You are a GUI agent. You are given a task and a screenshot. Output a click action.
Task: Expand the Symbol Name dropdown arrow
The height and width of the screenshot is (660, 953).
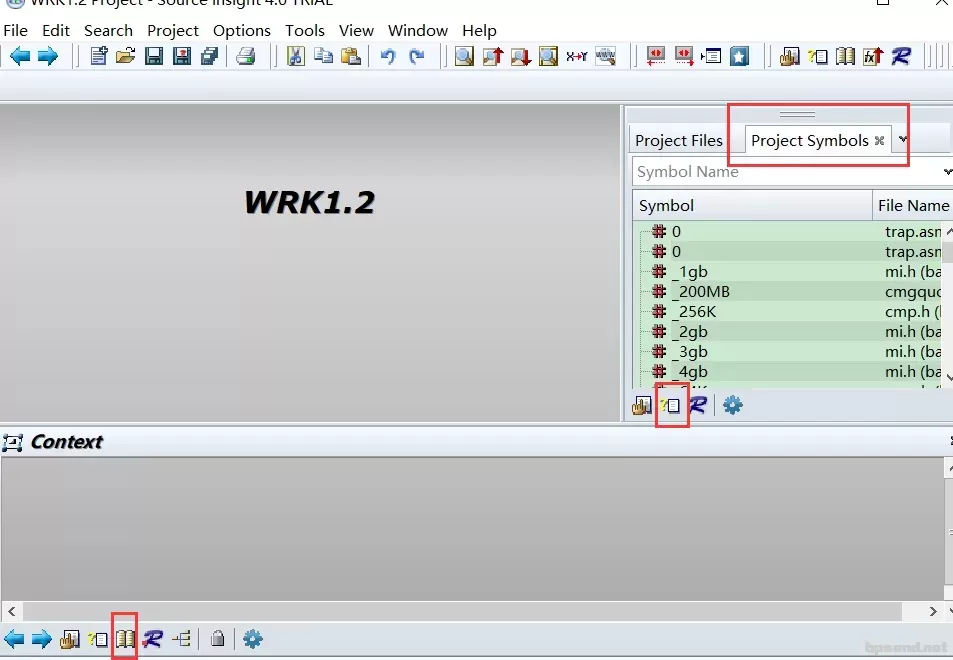point(947,172)
